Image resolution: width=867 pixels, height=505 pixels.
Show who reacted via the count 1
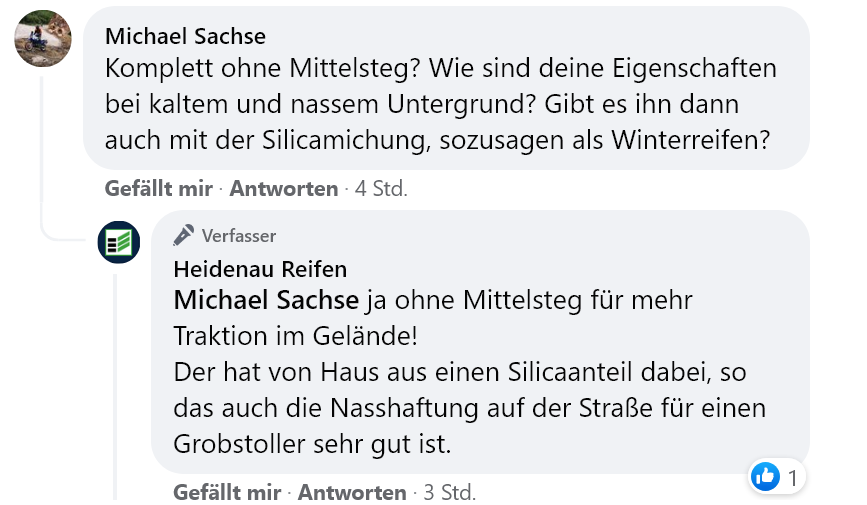(793, 478)
